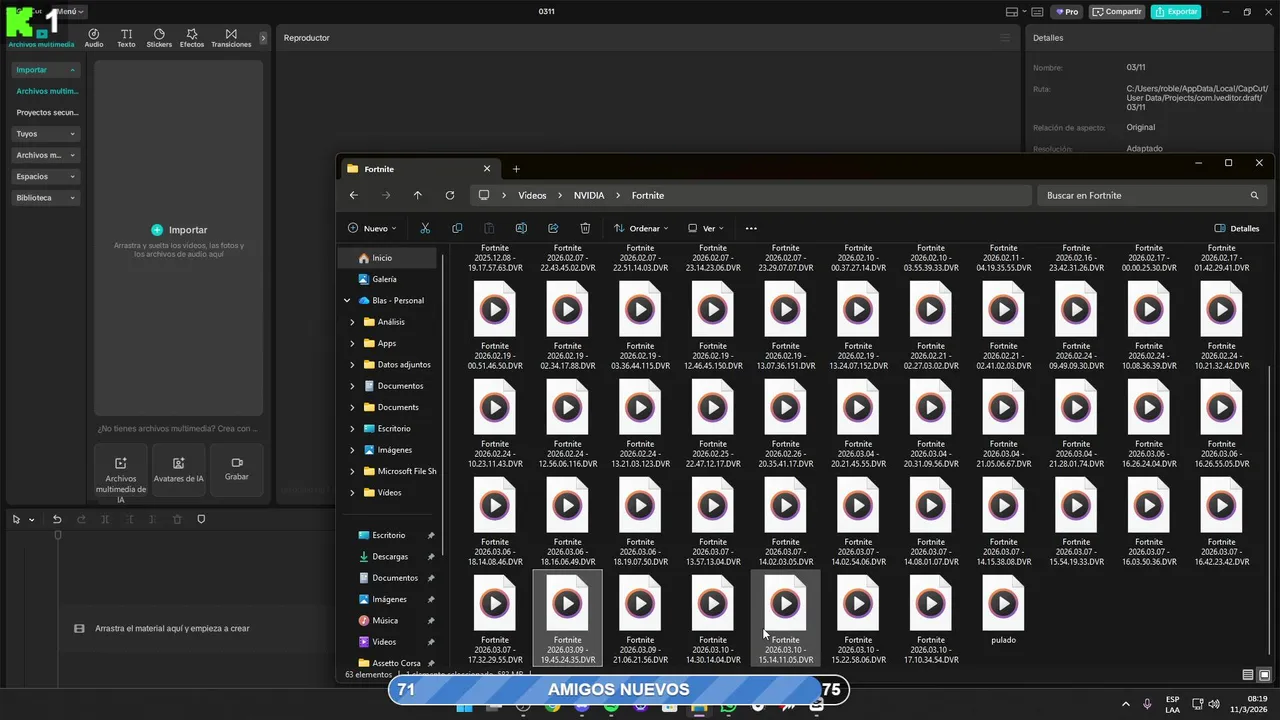The image size is (1280, 720).
Task: Open the CapCut Menú dropdown
Action: tap(69, 12)
